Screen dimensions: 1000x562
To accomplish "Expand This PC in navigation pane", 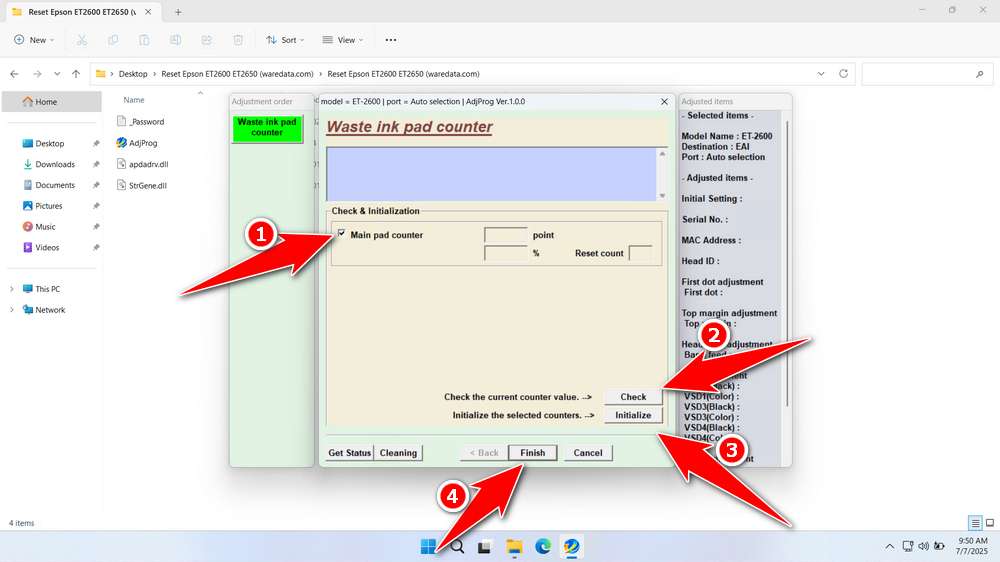I will (x=11, y=289).
